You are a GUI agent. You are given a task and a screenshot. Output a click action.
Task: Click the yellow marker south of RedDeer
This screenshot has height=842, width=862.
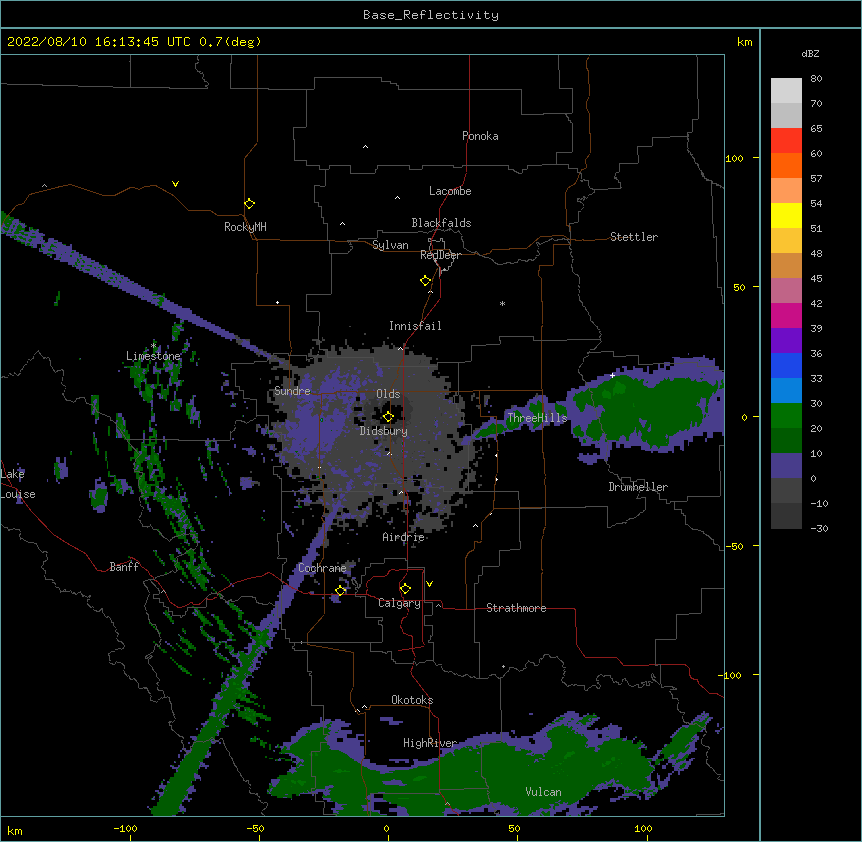click(x=426, y=281)
